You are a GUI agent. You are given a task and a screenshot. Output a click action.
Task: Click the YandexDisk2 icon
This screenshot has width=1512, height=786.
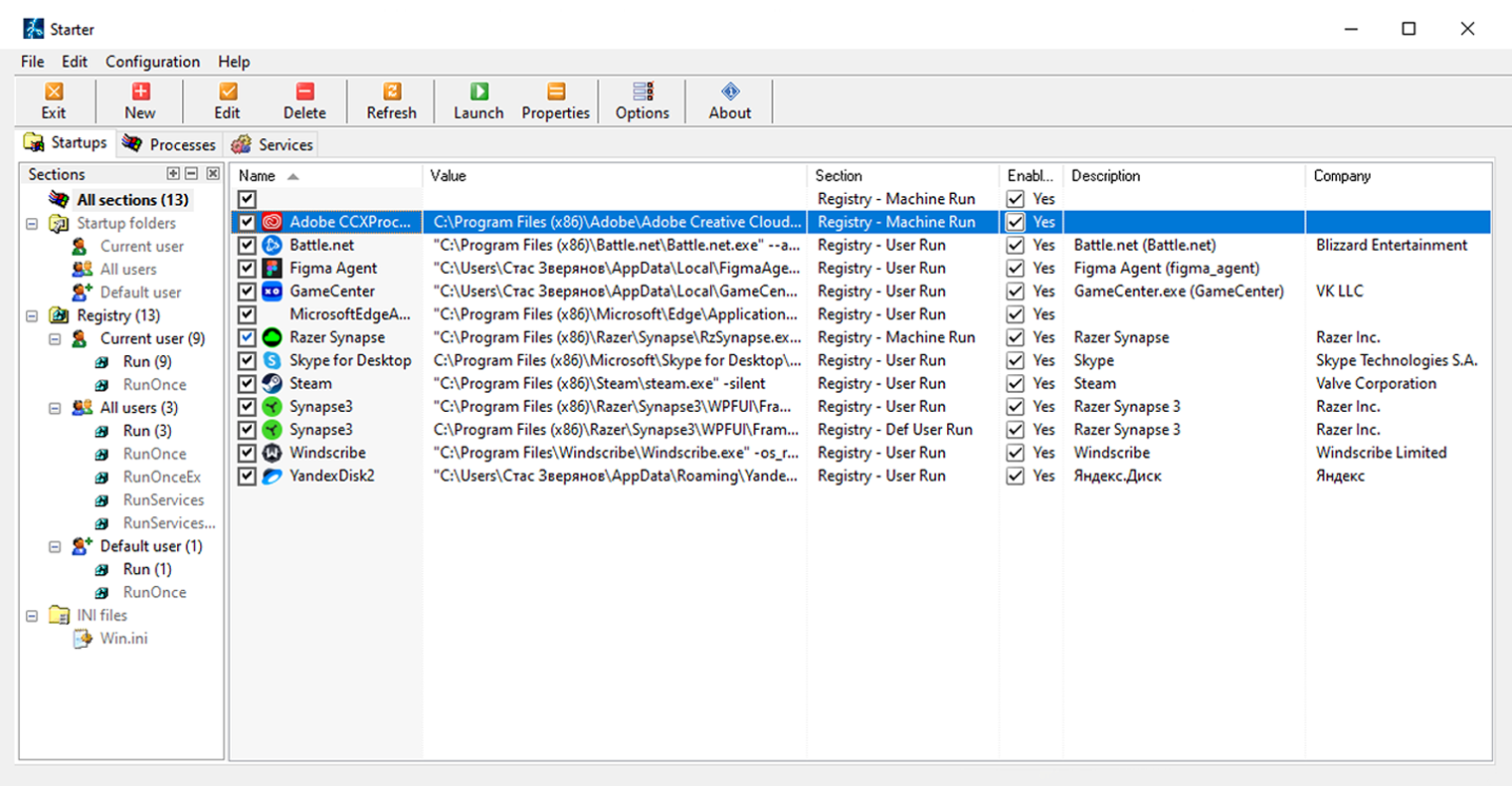click(272, 476)
